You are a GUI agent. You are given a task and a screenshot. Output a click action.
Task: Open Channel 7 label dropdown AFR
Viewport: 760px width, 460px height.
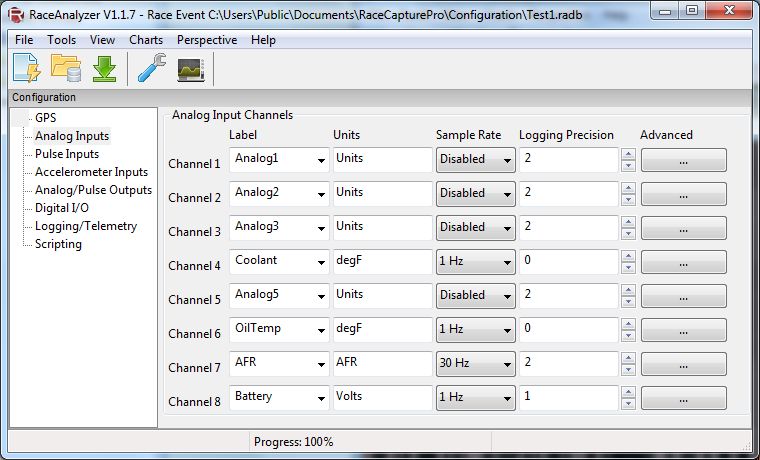[x=279, y=363]
